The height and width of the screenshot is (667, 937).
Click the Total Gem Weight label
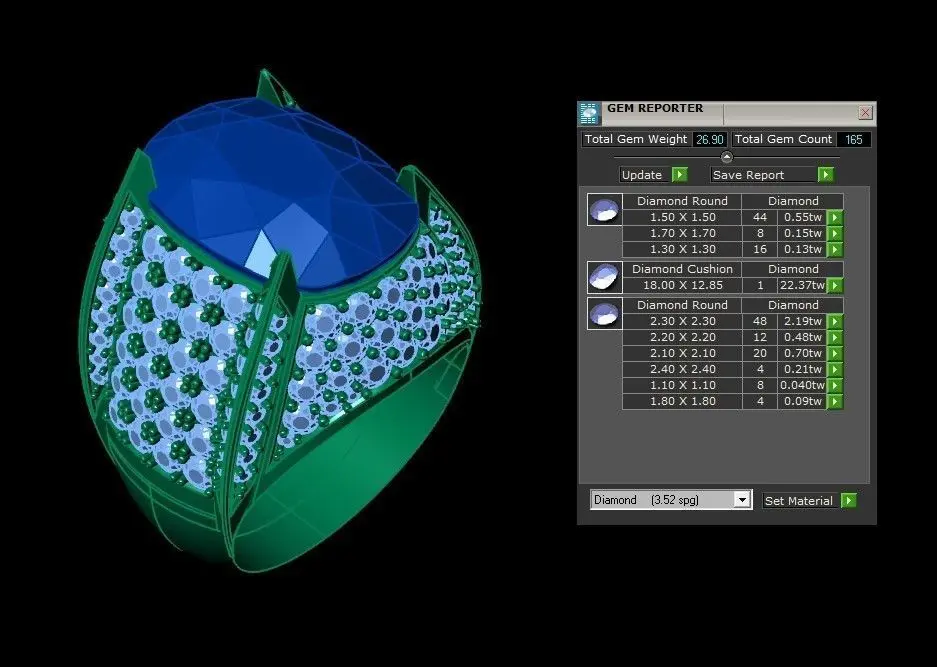click(x=636, y=139)
